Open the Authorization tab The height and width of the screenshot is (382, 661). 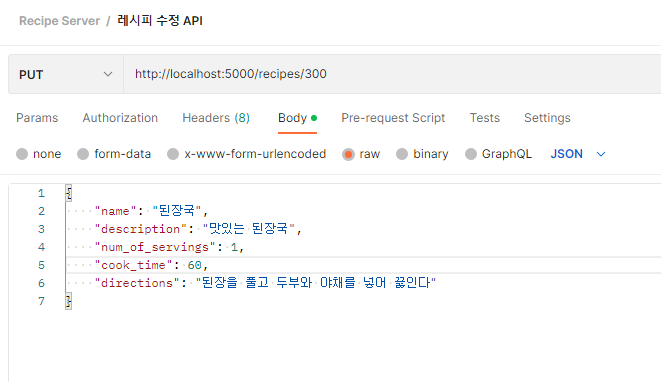[x=120, y=118]
